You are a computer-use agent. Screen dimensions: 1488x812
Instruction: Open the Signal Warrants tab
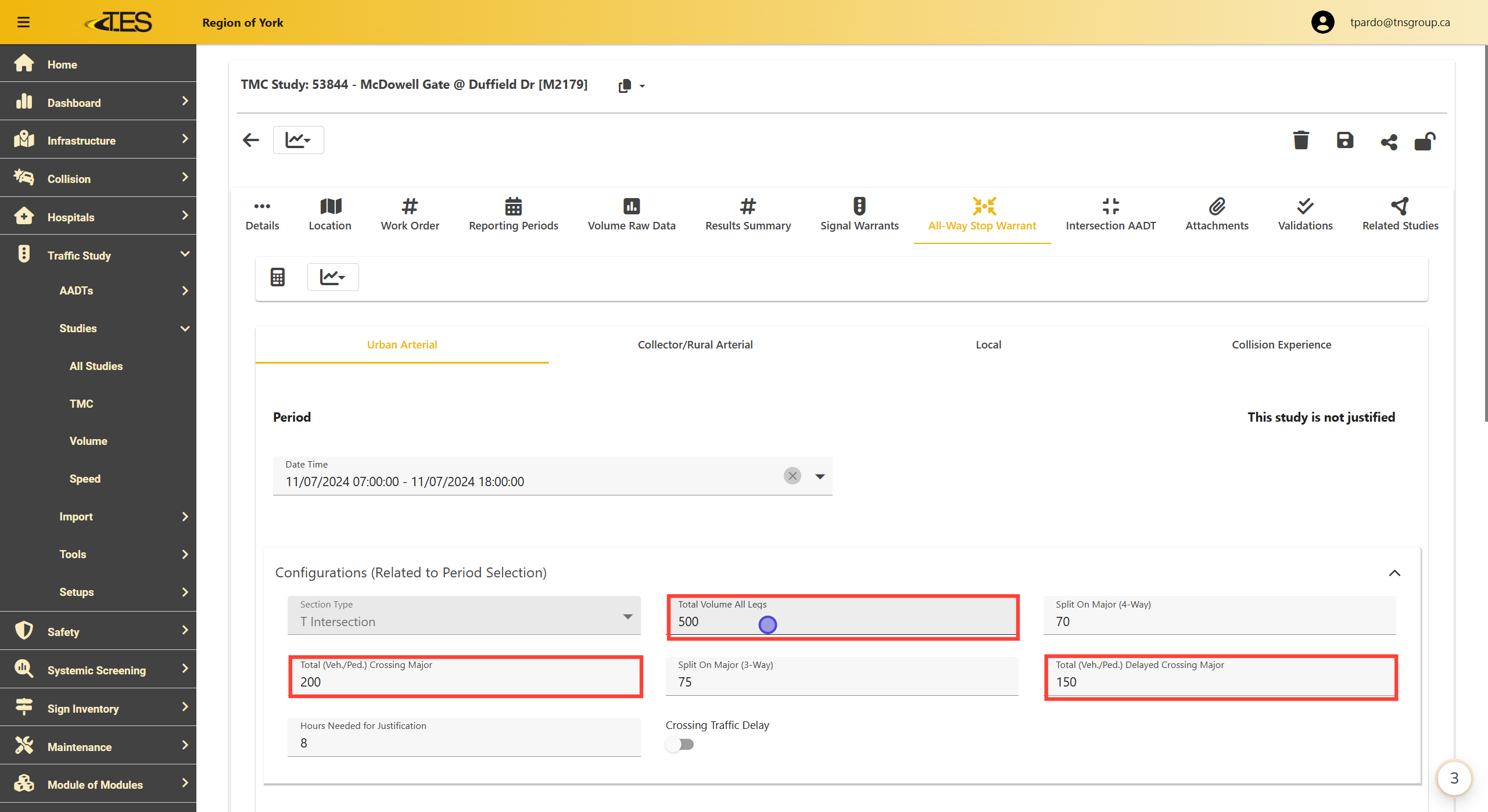(x=859, y=214)
